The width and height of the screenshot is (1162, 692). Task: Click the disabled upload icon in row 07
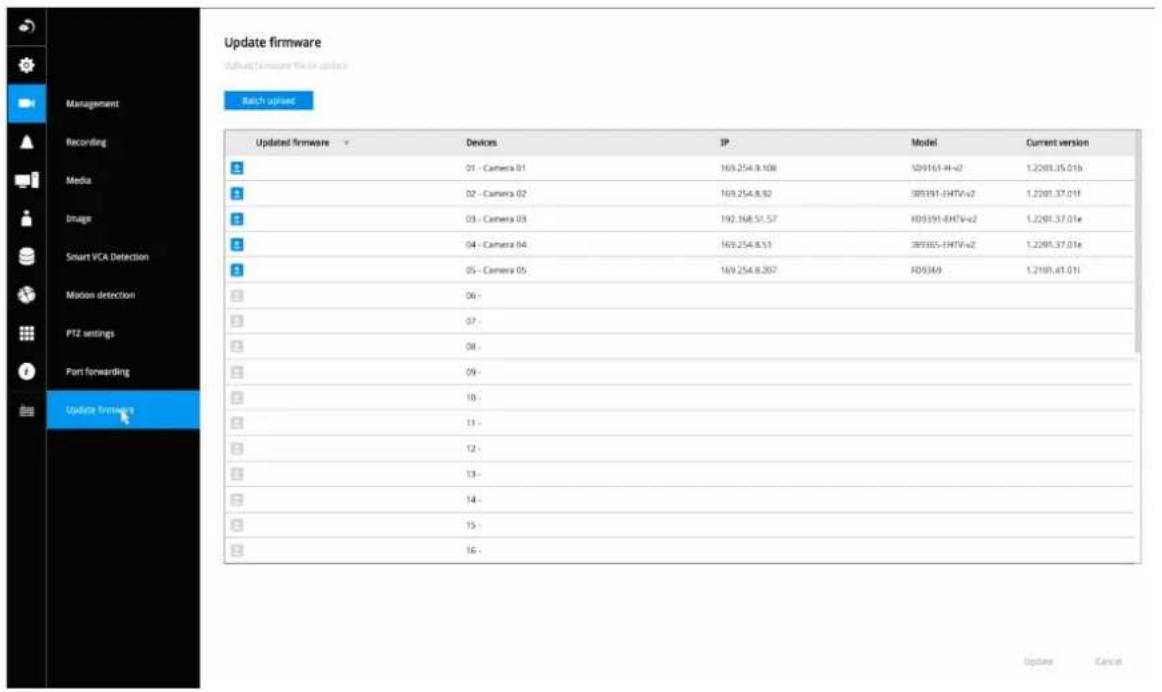click(x=237, y=321)
